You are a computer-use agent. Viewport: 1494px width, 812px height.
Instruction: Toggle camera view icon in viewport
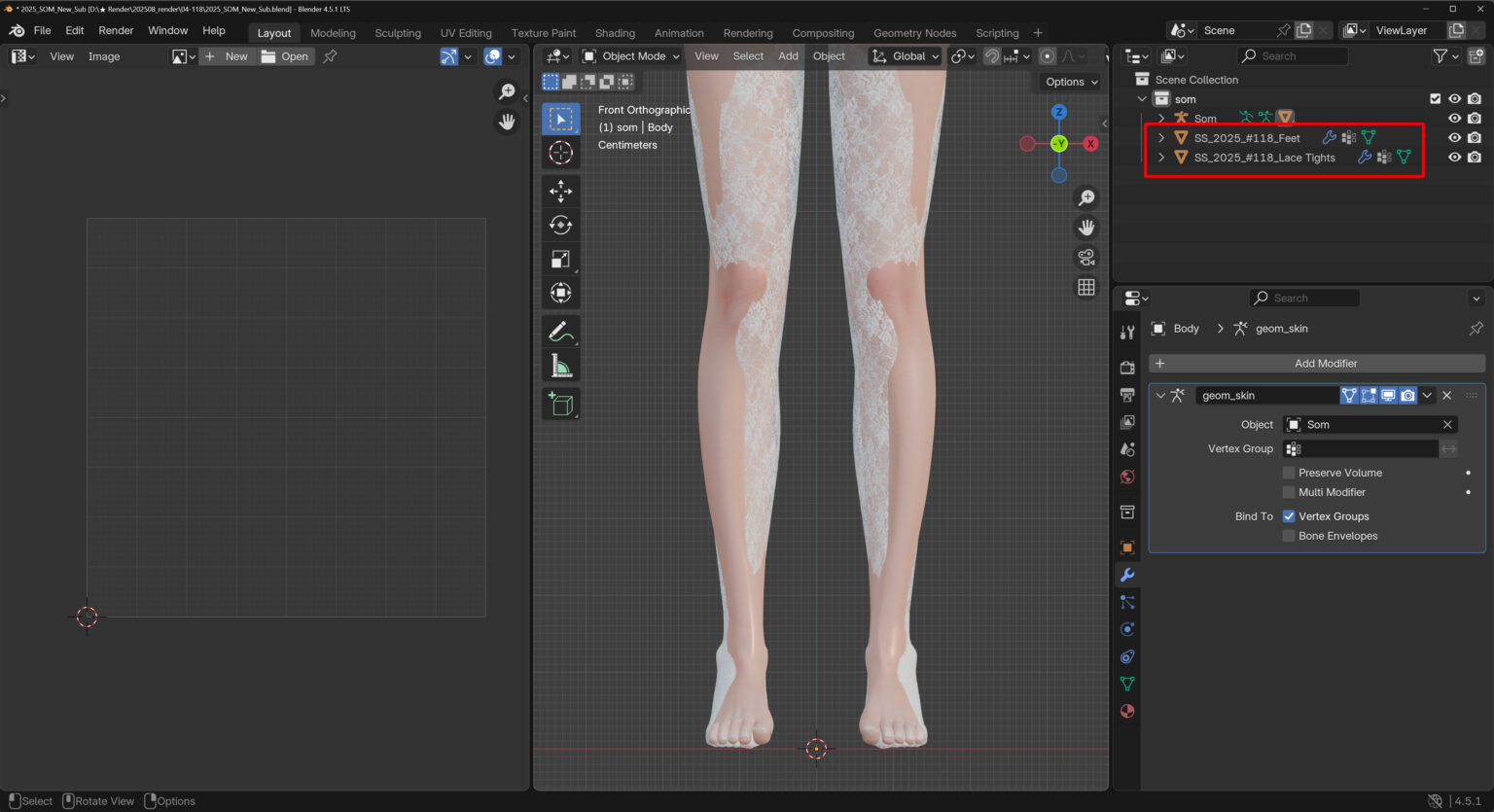(x=1086, y=258)
